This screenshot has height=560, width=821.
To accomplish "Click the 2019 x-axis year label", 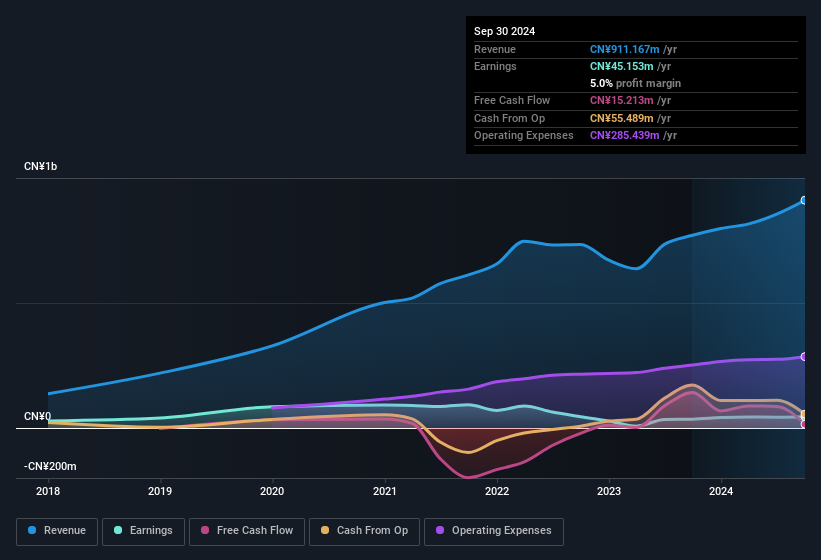I will pyautogui.click(x=160, y=491).
